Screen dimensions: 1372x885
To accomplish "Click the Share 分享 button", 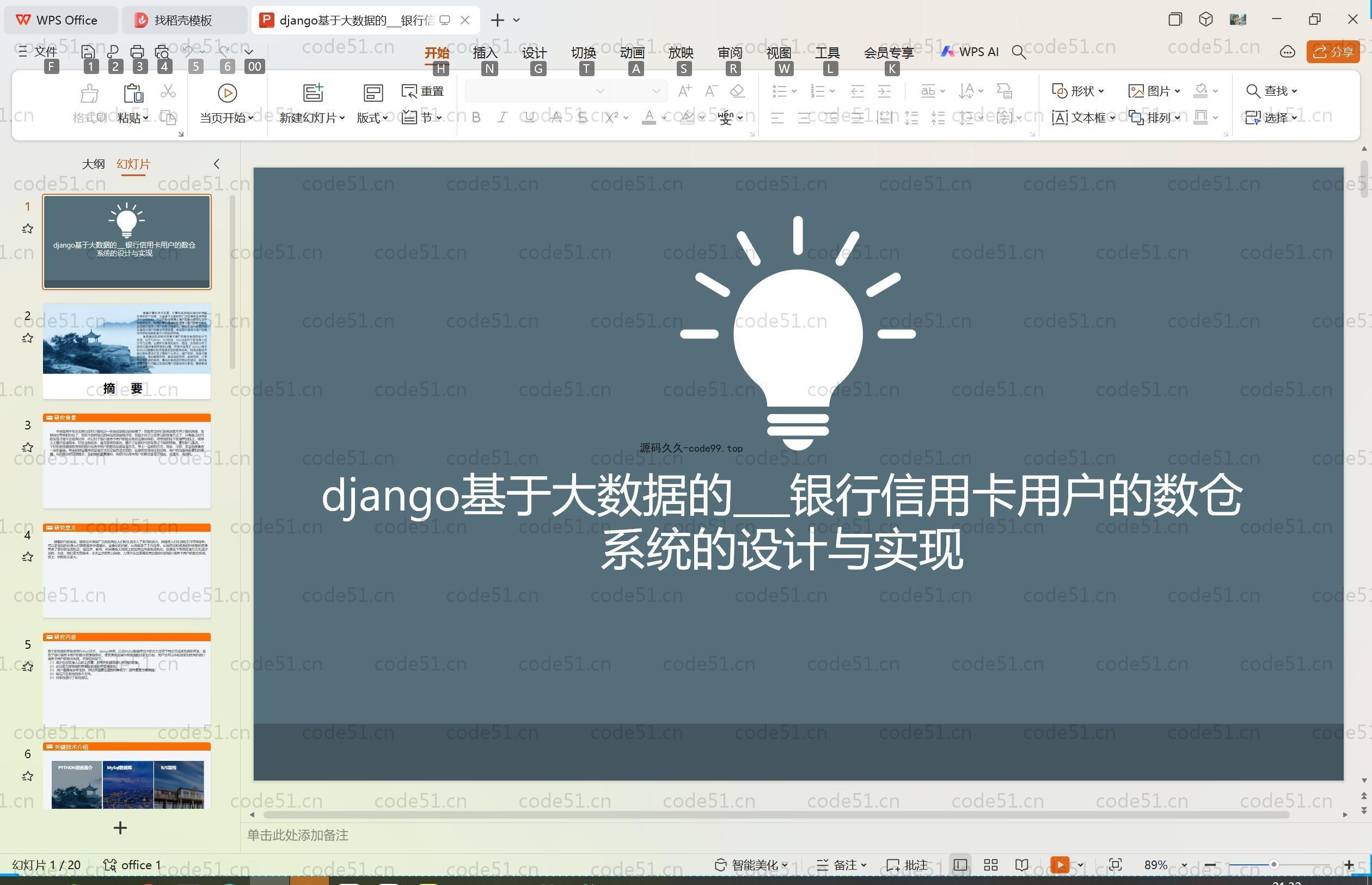I will 1333,52.
